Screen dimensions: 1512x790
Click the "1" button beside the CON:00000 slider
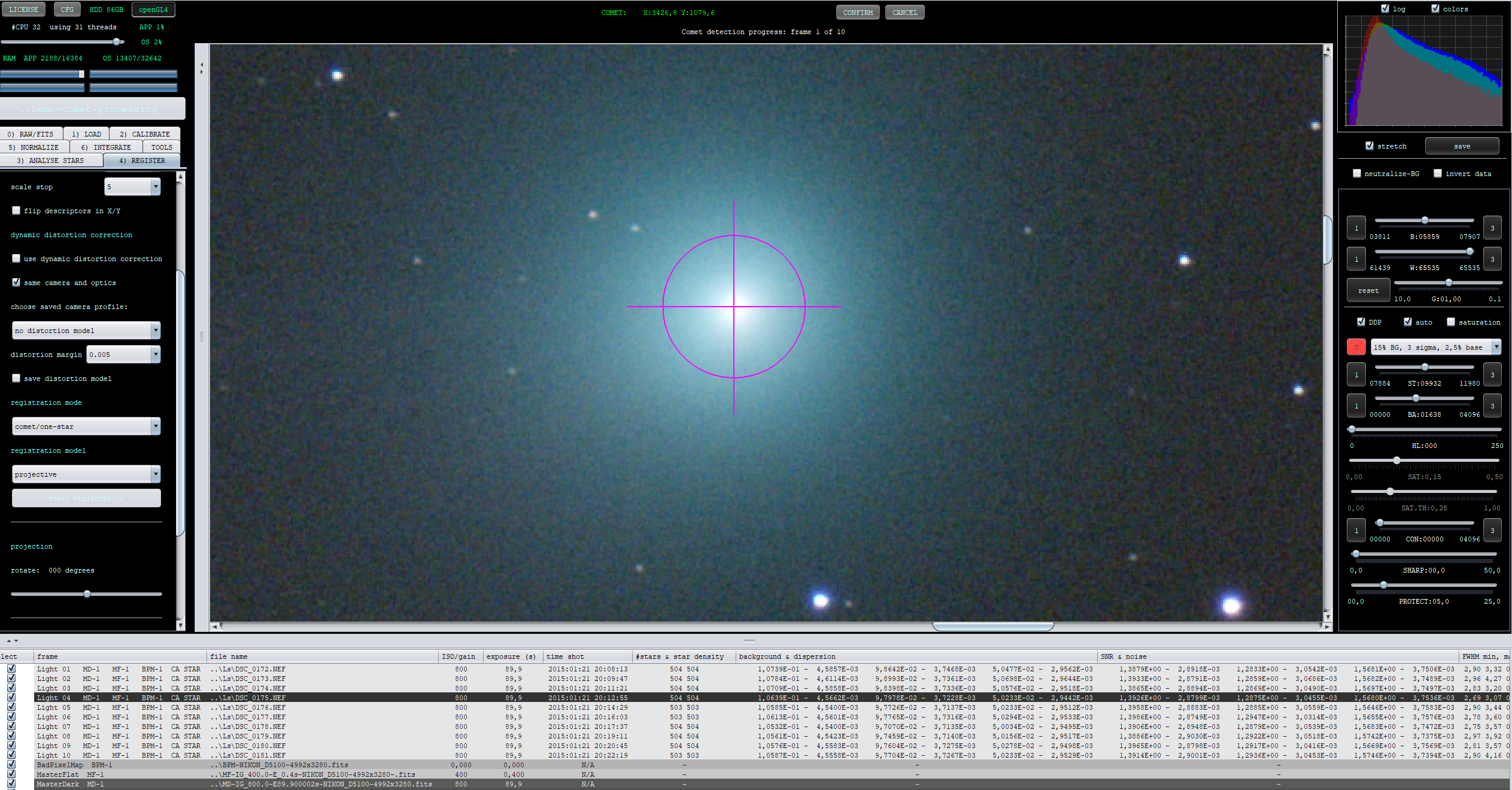coord(1356,531)
